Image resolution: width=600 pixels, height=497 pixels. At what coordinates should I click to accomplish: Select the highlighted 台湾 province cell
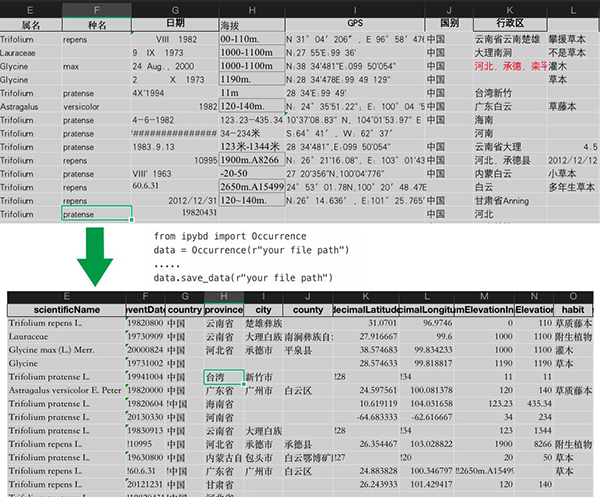pyautogui.click(x=216, y=375)
